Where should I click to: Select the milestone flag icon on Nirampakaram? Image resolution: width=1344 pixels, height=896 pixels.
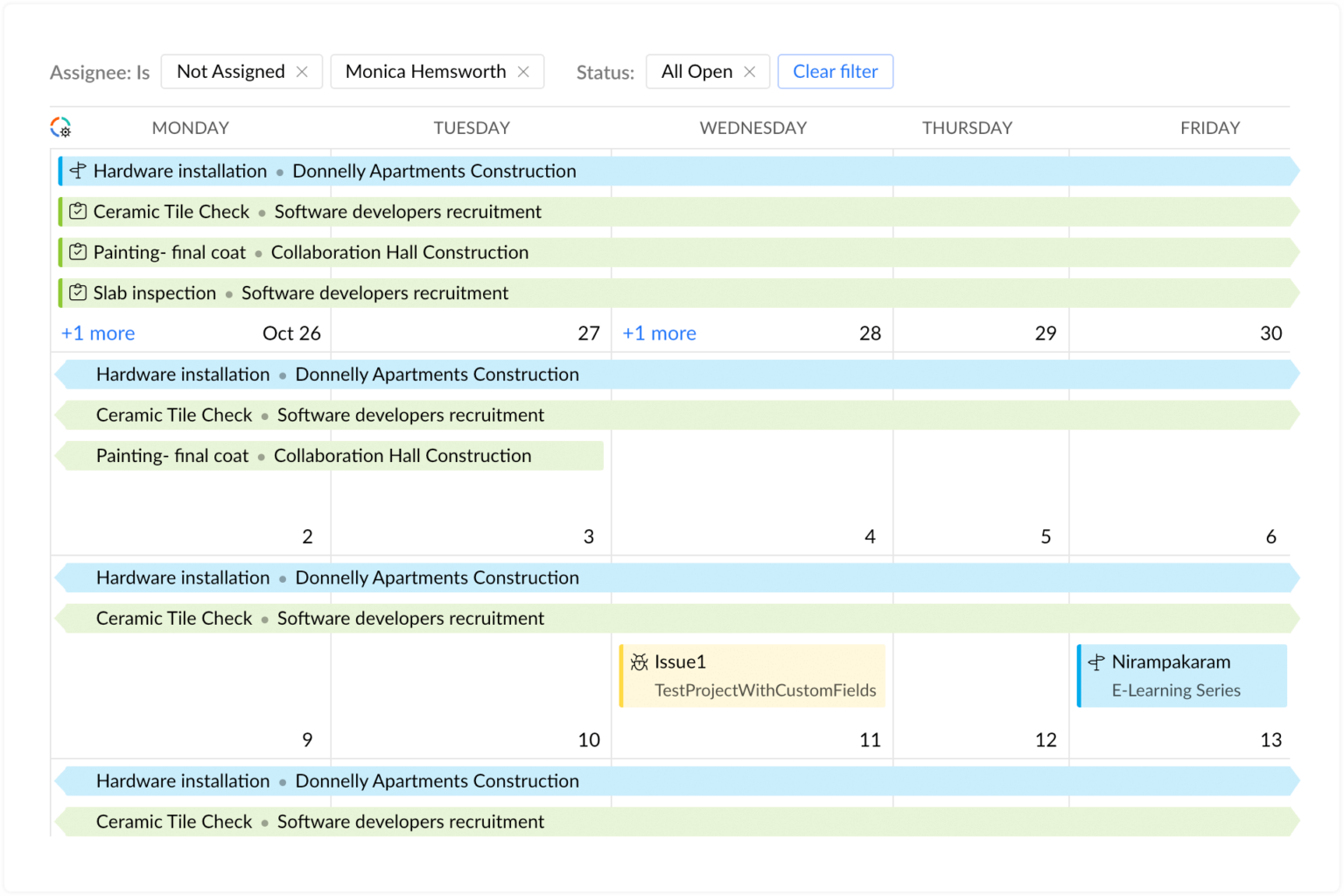[1096, 662]
